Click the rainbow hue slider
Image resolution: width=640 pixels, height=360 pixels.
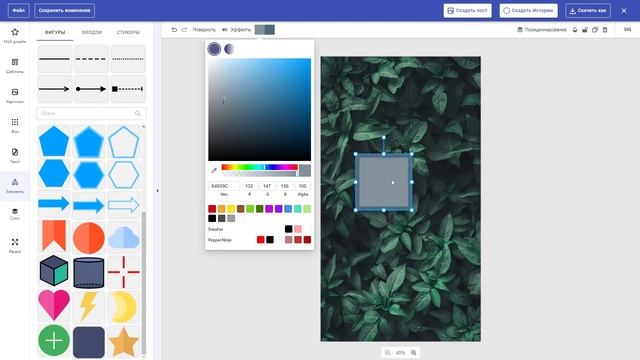(259, 167)
